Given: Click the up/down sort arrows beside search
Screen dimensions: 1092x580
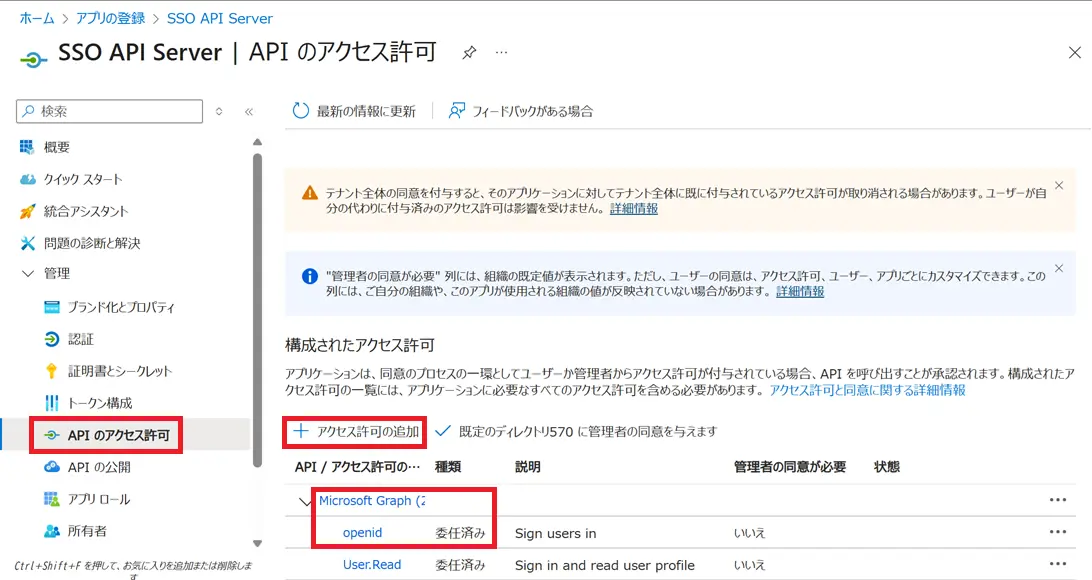Looking at the screenshot, I should (219, 111).
